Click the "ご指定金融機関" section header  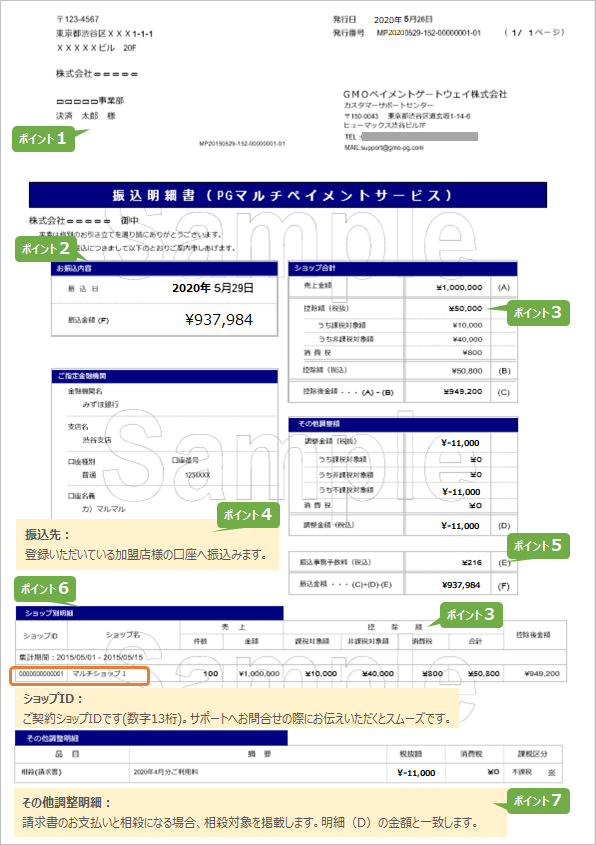pyautogui.click(x=164, y=376)
